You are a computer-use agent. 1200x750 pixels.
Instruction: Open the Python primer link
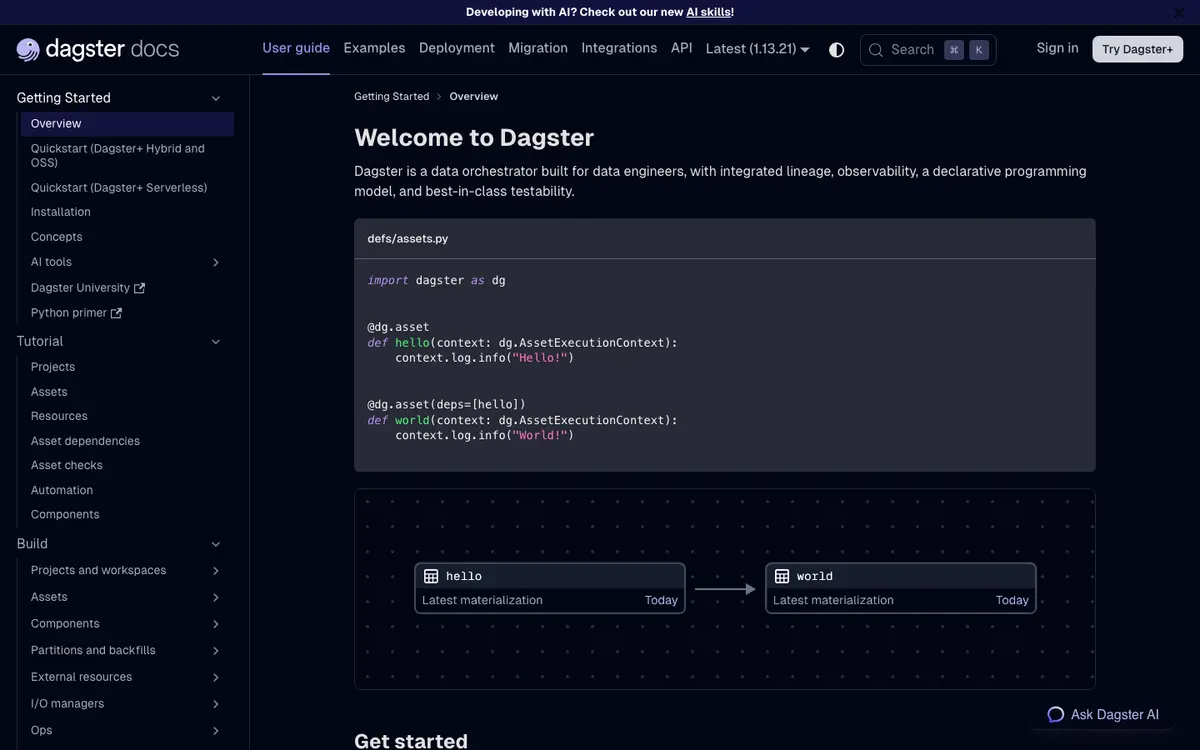click(76, 313)
